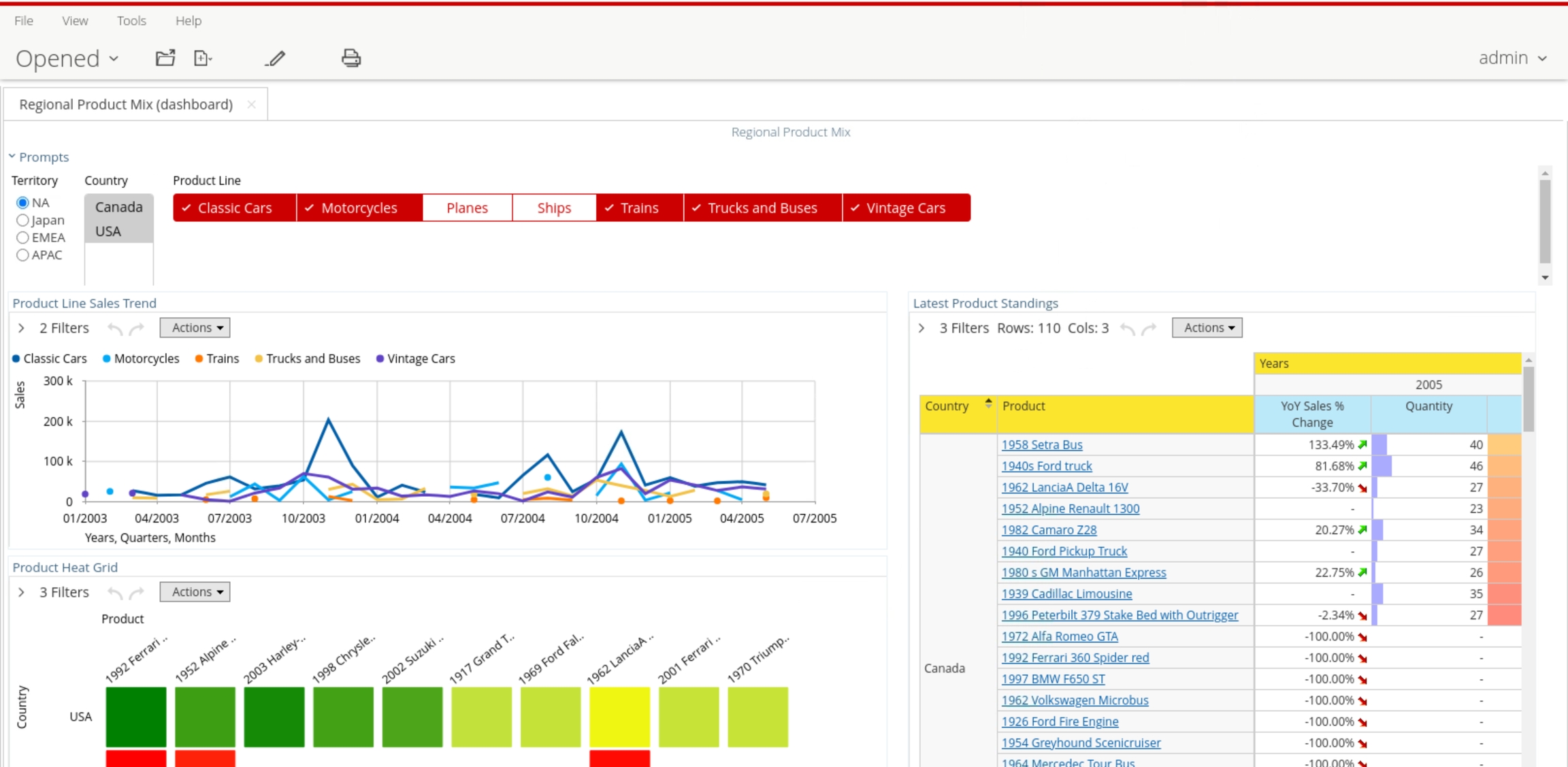Click undo arrow in Latest Product Standings
This screenshot has height=767, width=1568.
click(1128, 329)
